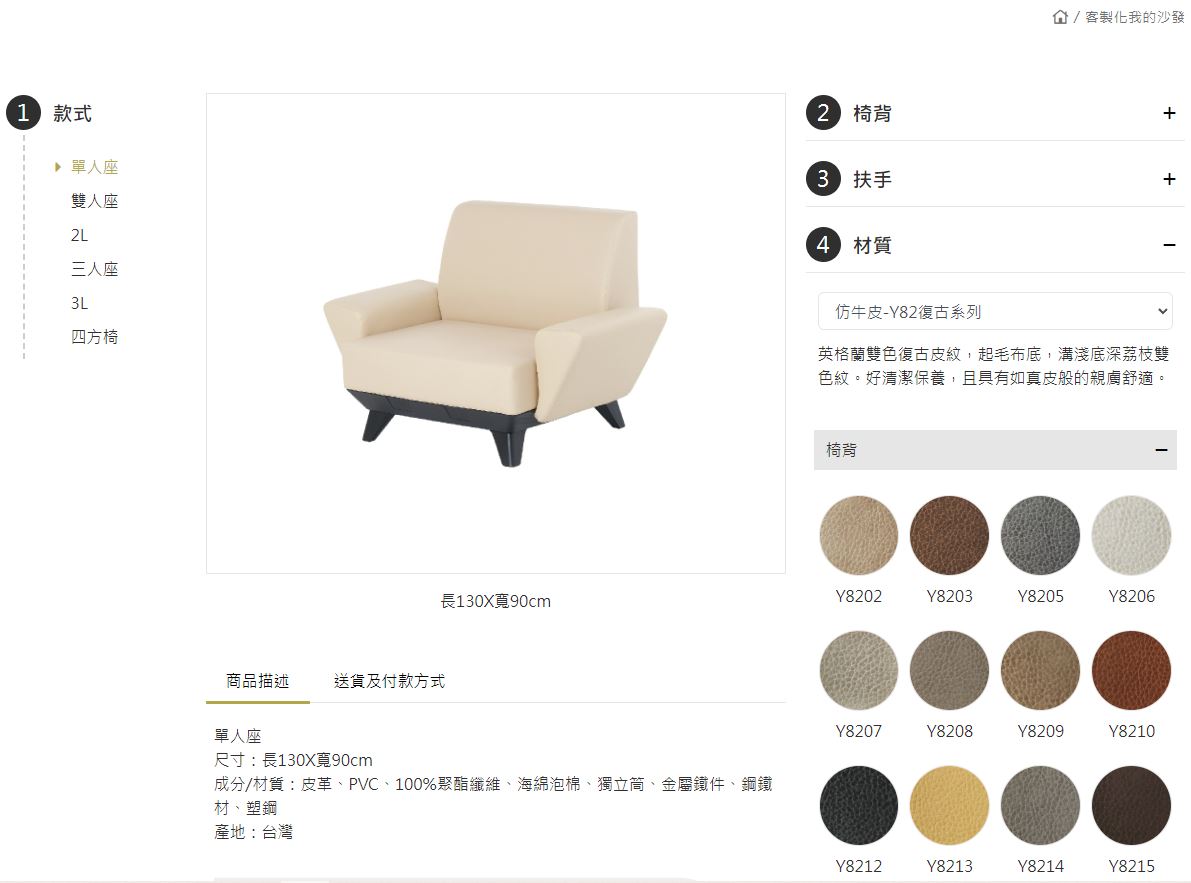Collapse the 材質 section minus icon
This screenshot has width=1191, height=883.
[1169, 245]
